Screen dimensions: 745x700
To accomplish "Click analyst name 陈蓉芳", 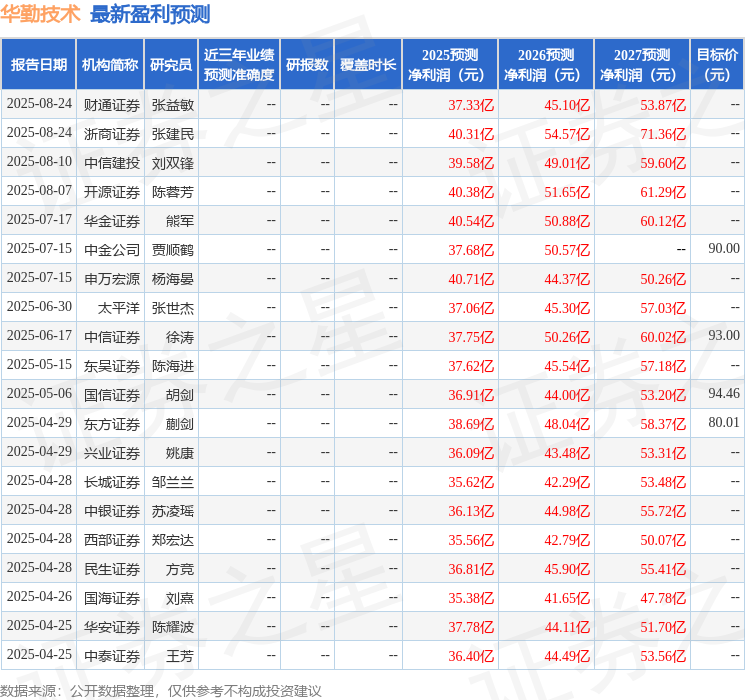I will (173, 192).
